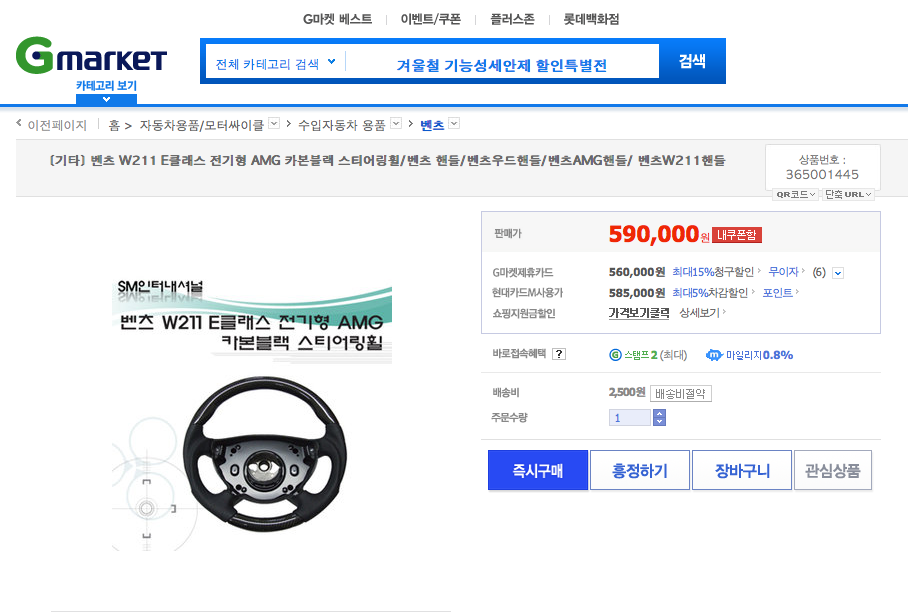Open 최대5%차감할인 details link

click(713, 293)
